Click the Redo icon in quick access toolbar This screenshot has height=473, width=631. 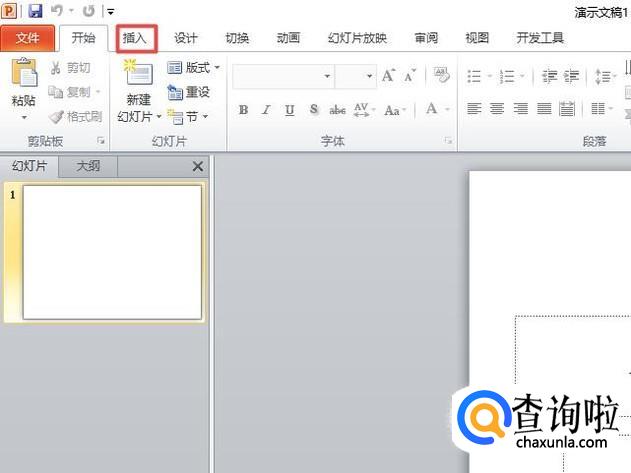click(x=88, y=11)
